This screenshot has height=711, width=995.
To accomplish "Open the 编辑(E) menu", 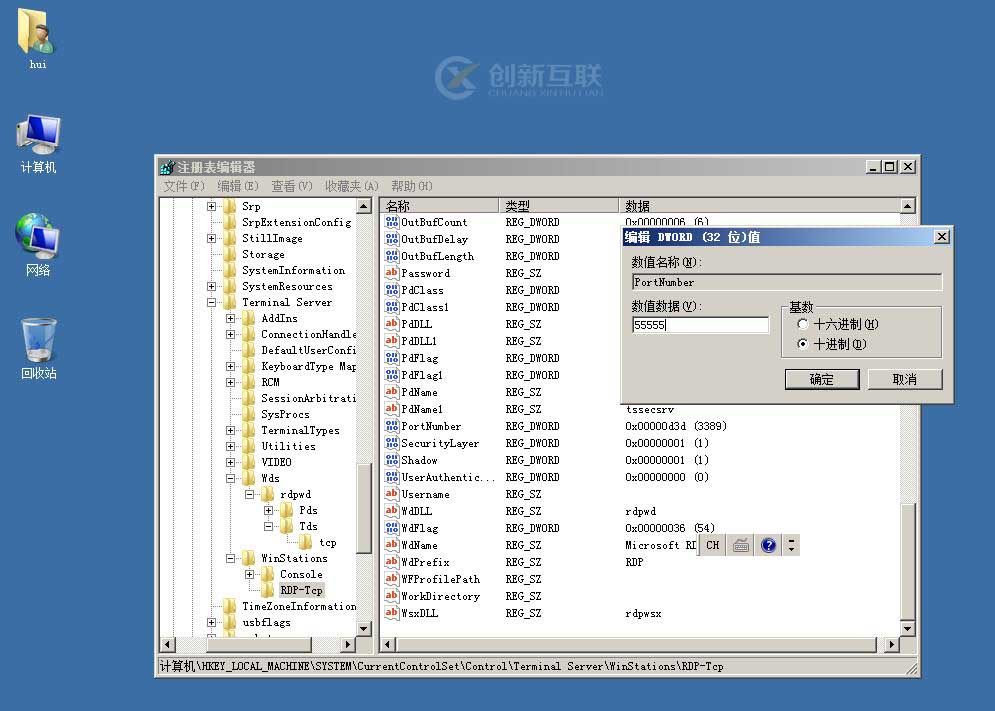I will click(238, 186).
